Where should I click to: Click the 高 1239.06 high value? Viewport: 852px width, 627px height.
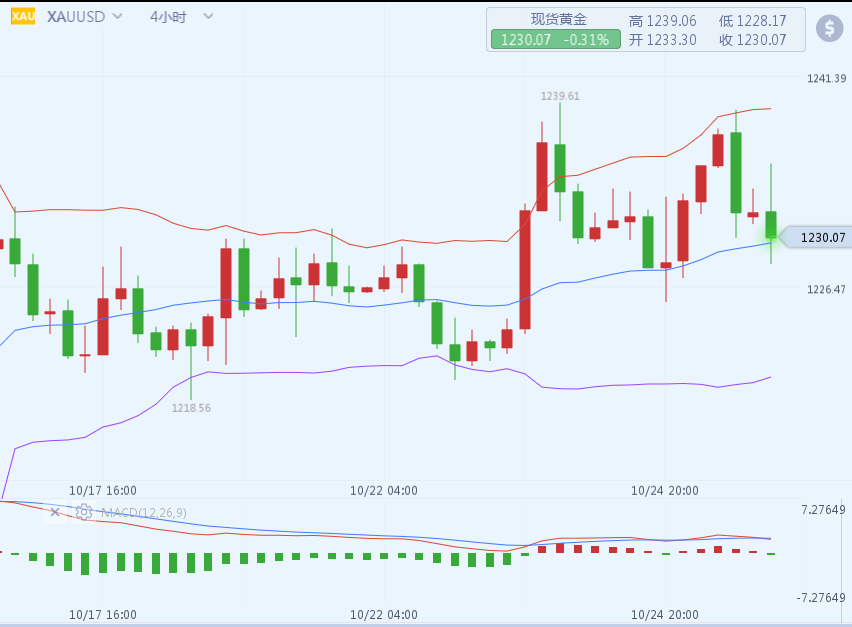[x=662, y=20]
